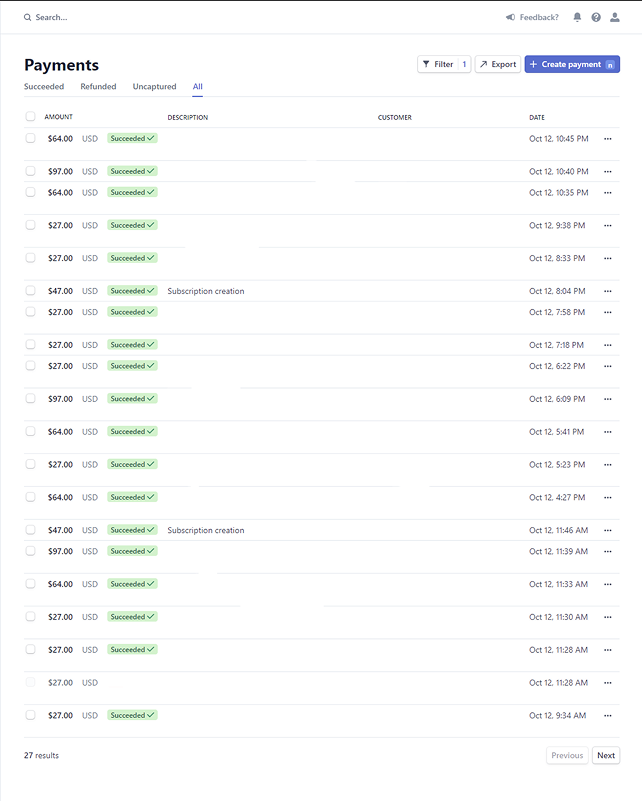Check the box for the 10:40 PM $97.00 payment
Image resolution: width=643 pixels, height=801 pixels.
(x=31, y=171)
